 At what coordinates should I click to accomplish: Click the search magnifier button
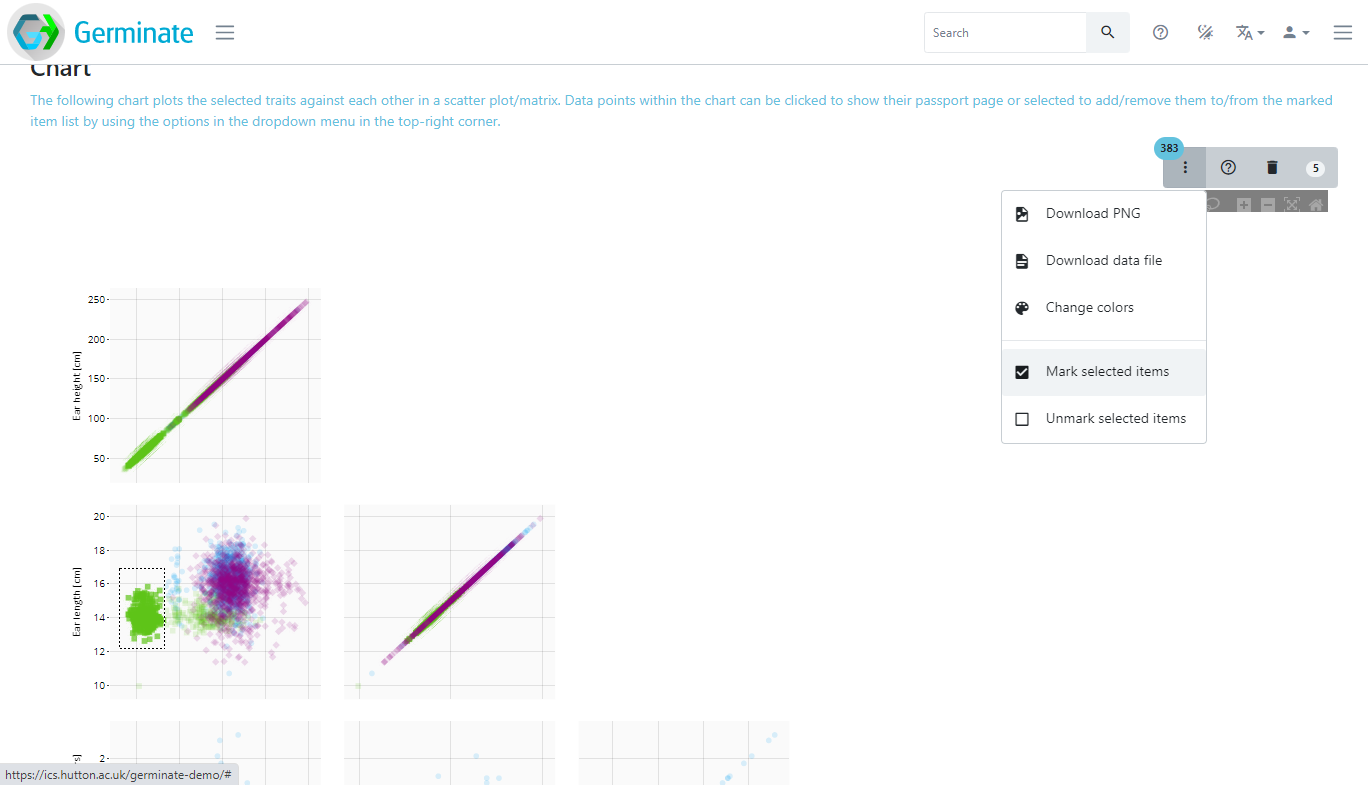(1107, 33)
